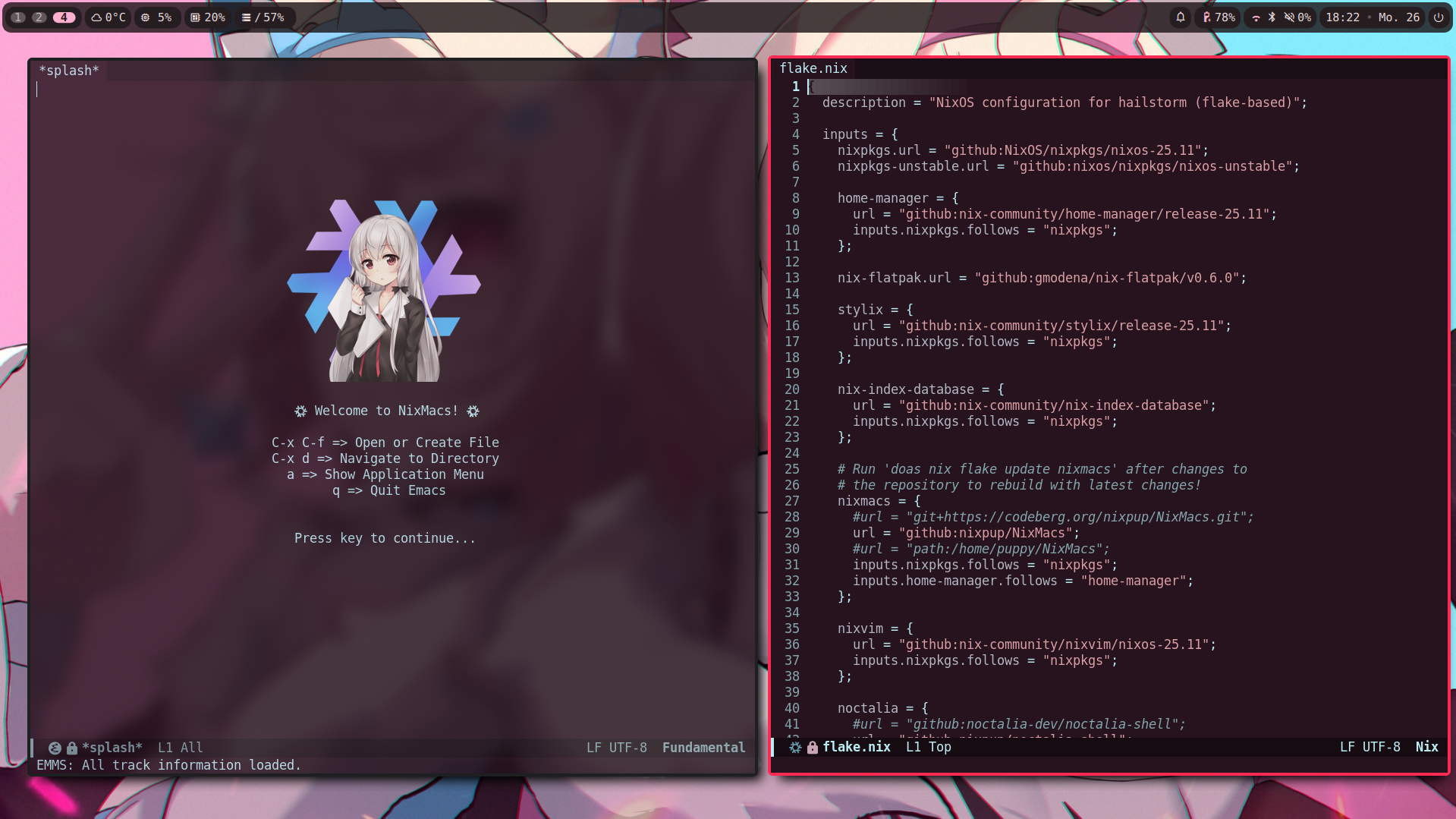Click the CPU usage 5% indicator
Viewport: 1456px width, 819px height.
click(156, 17)
